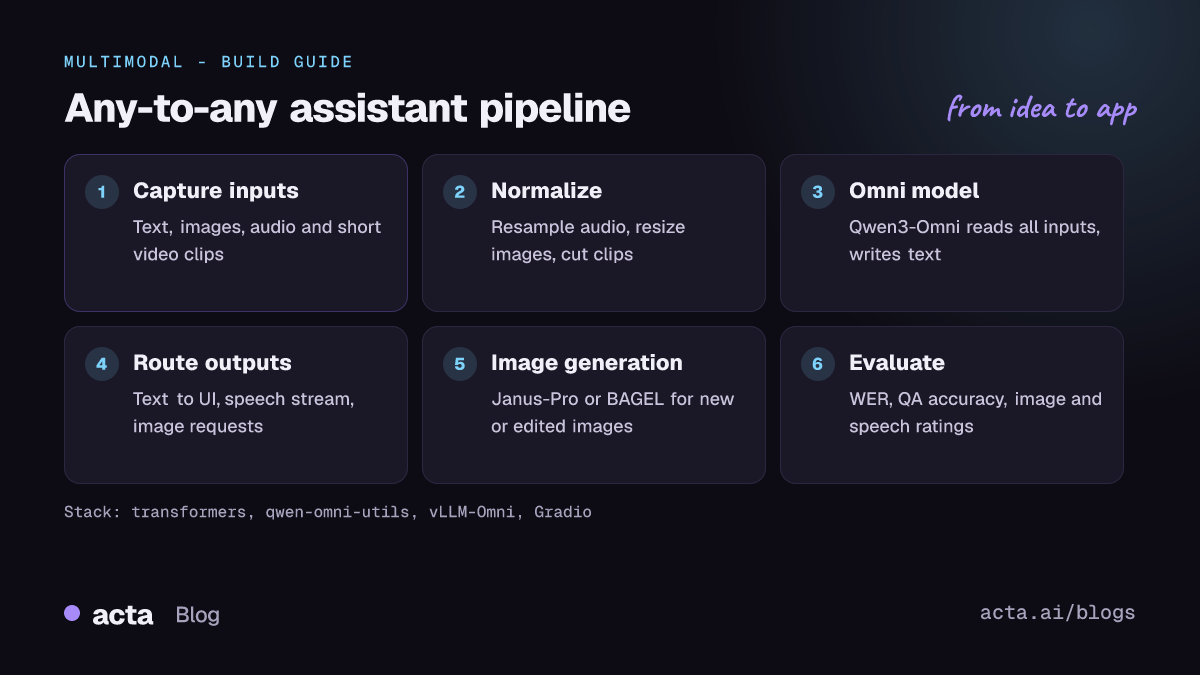Click the step 1 number badge
The image size is (1200, 675).
point(102,192)
